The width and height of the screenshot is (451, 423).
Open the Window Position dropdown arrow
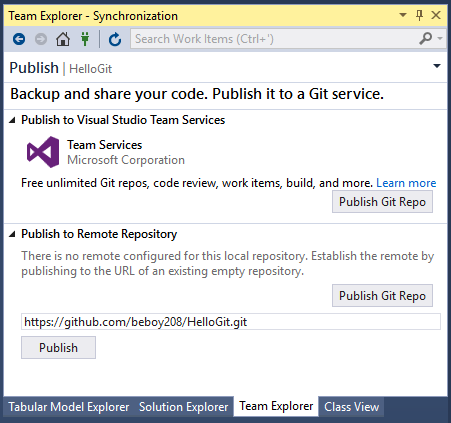tap(403, 15)
